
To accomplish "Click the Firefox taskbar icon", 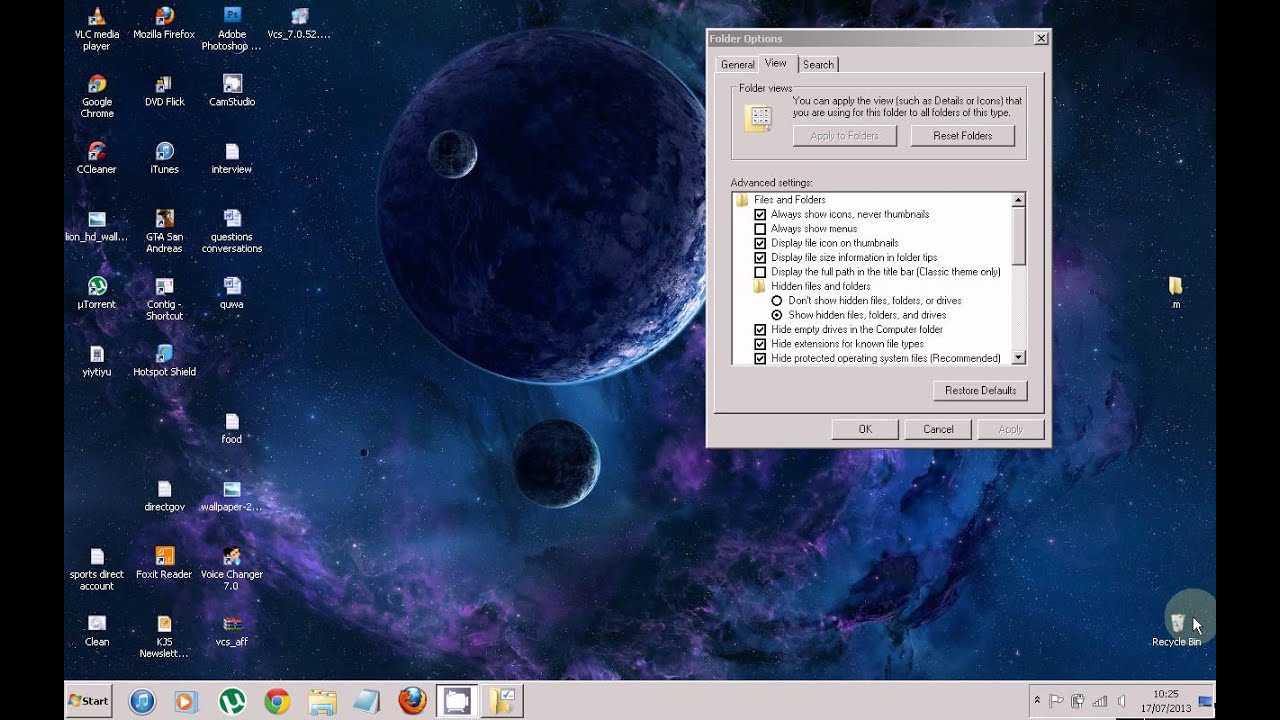I will pyautogui.click(x=412, y=701).
